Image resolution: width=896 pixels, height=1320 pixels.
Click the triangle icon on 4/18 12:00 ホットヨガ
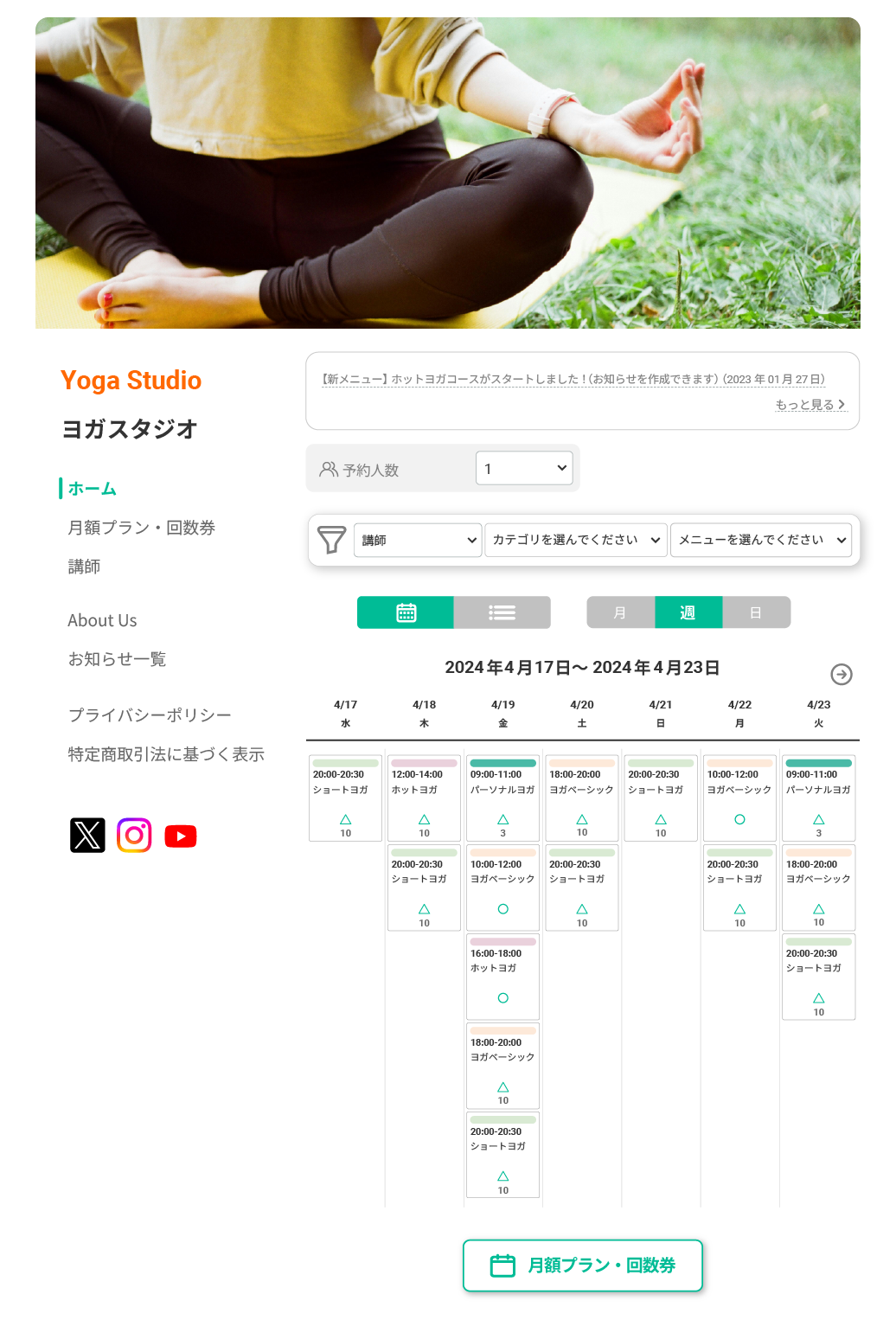pos(424,819)
